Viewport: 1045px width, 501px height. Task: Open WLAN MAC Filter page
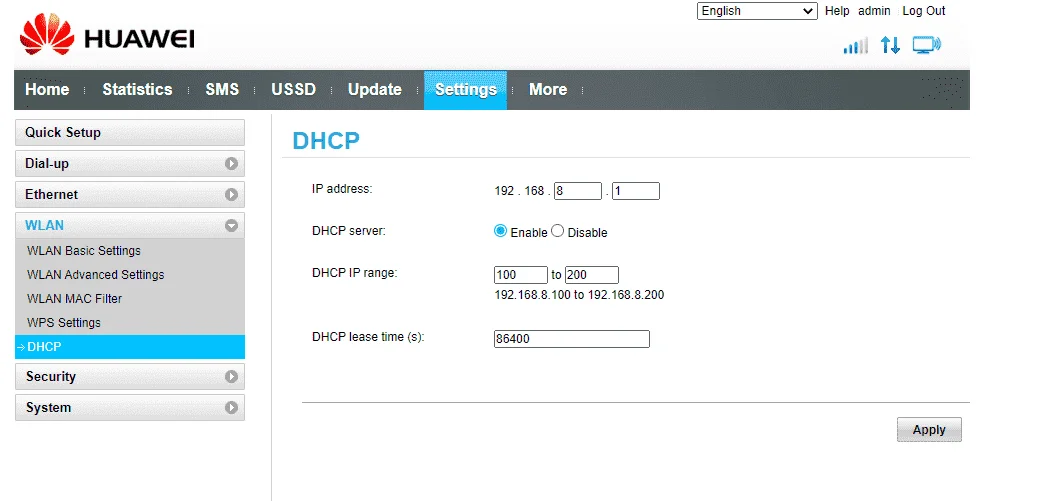point(75,298)
